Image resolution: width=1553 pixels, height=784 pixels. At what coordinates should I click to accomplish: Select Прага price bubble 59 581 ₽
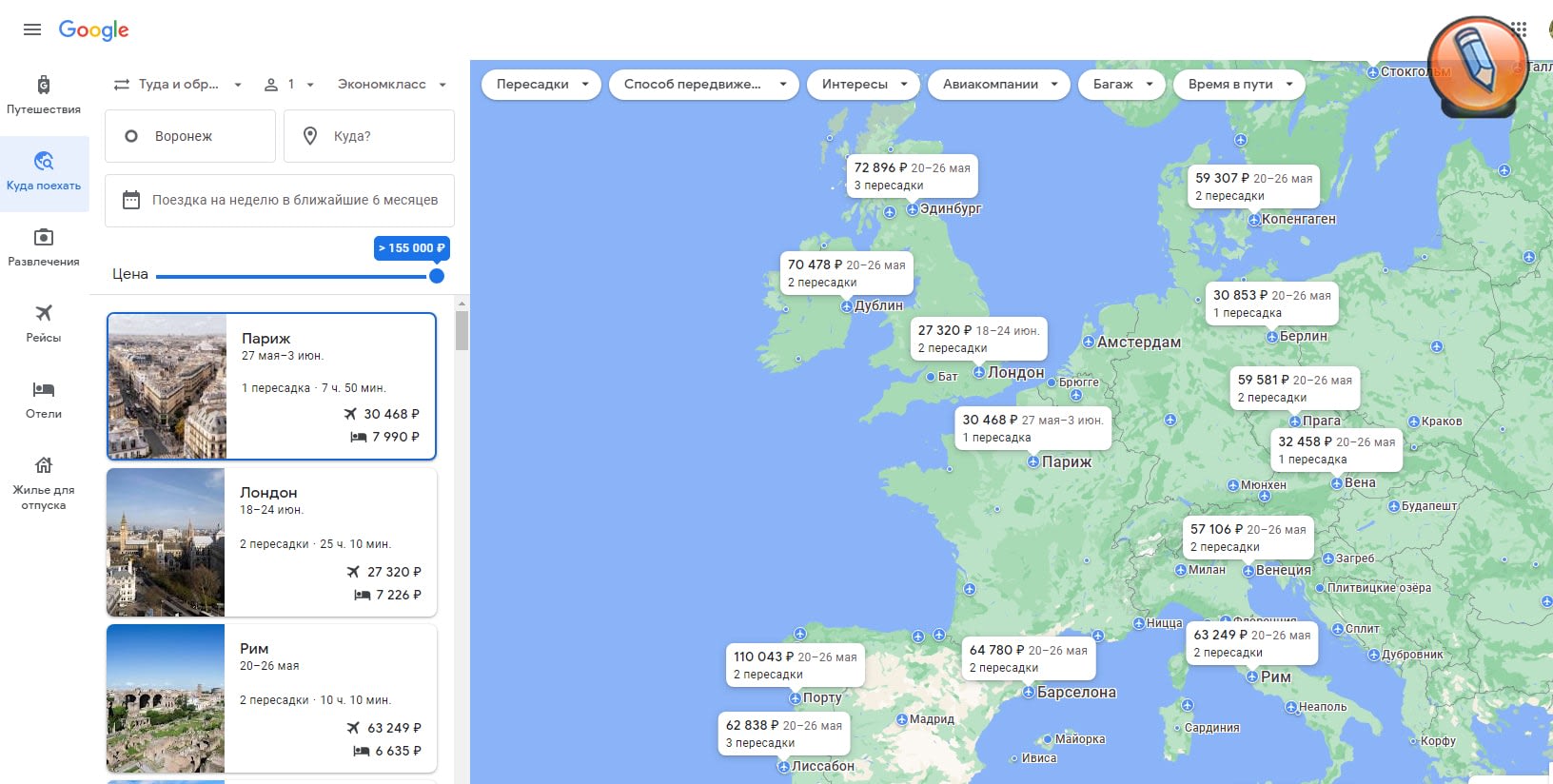[x=1294, y=388]
